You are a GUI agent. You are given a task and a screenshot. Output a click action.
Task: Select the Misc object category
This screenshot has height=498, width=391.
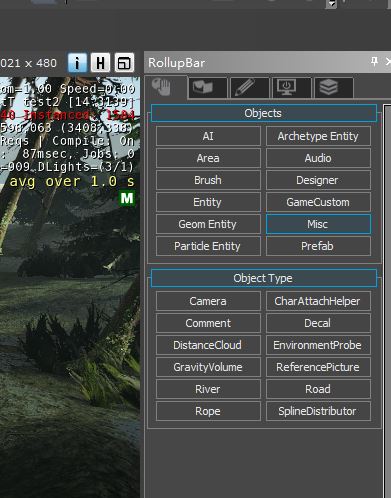(x=318, y=224)
